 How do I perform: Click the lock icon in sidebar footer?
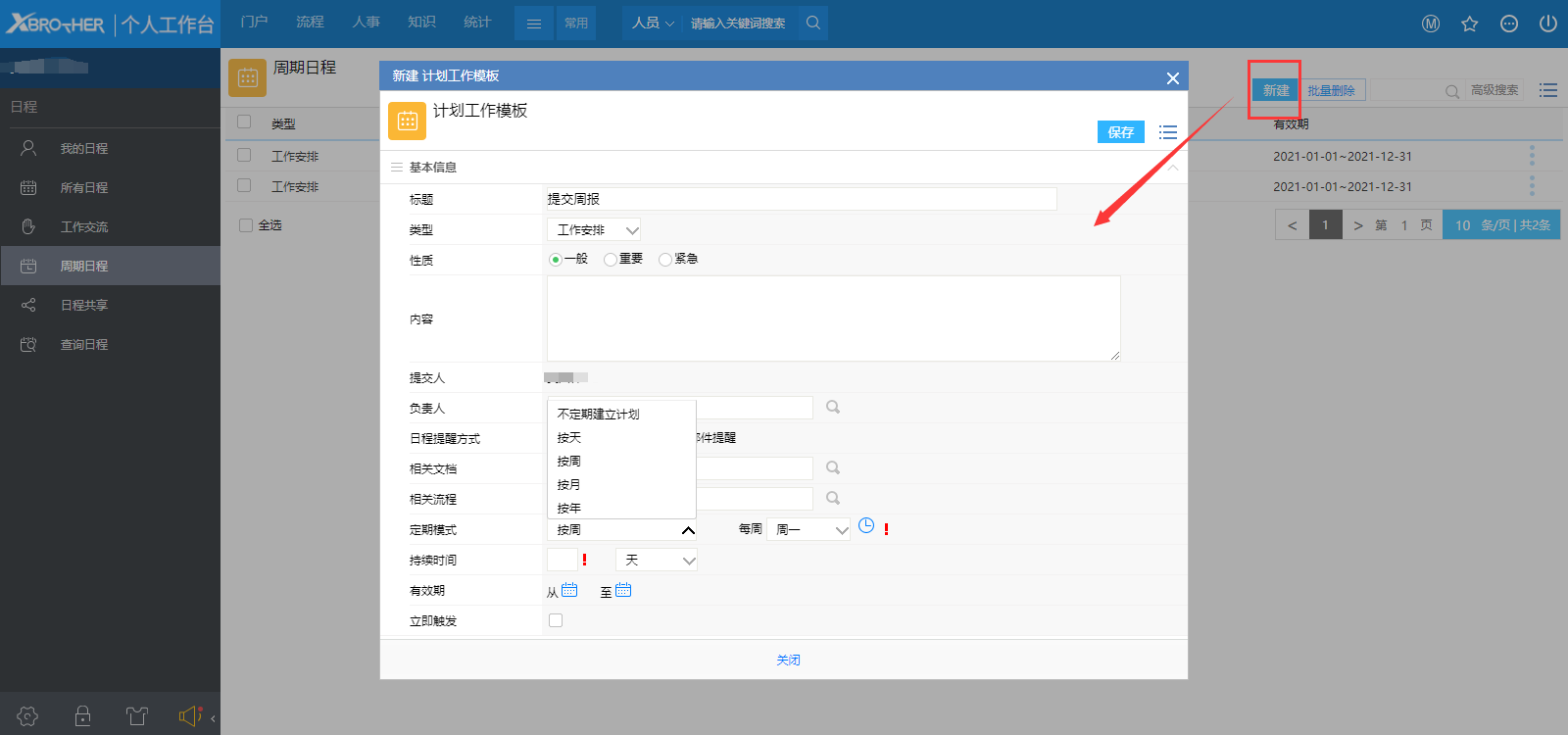pyautogui.click(x=83, y=716)
